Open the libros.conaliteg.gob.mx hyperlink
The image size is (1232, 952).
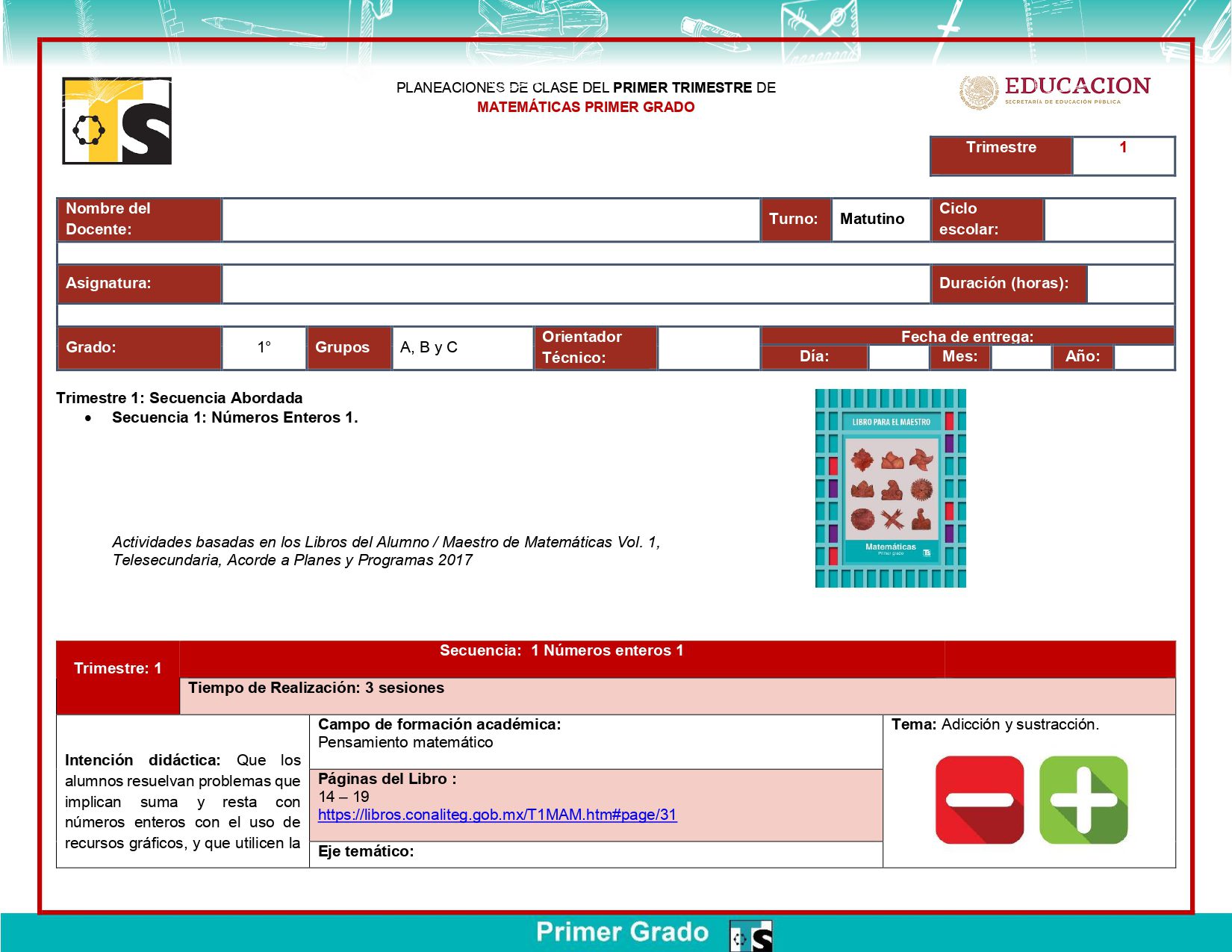point(497,815)
